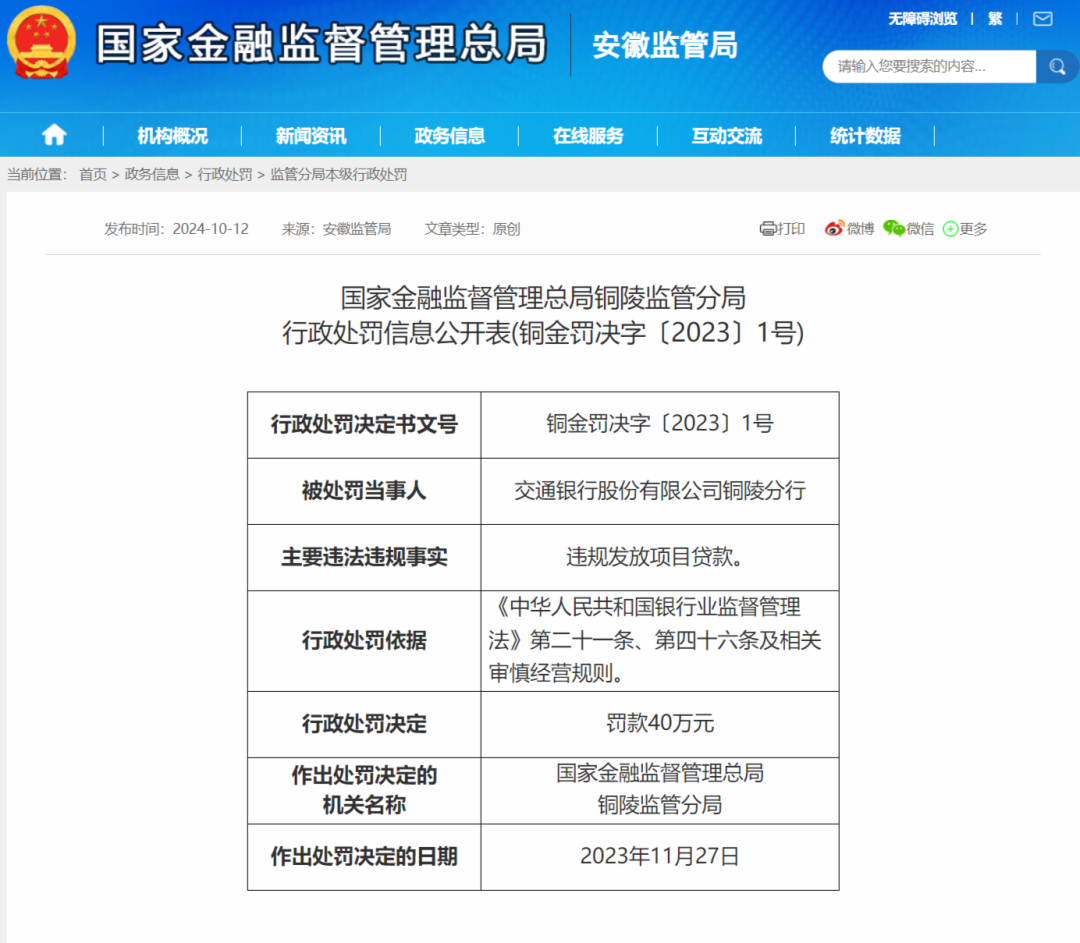Click the national emblem logo
This screenshot has width=1080, height=943.
(x=41, y=43)
